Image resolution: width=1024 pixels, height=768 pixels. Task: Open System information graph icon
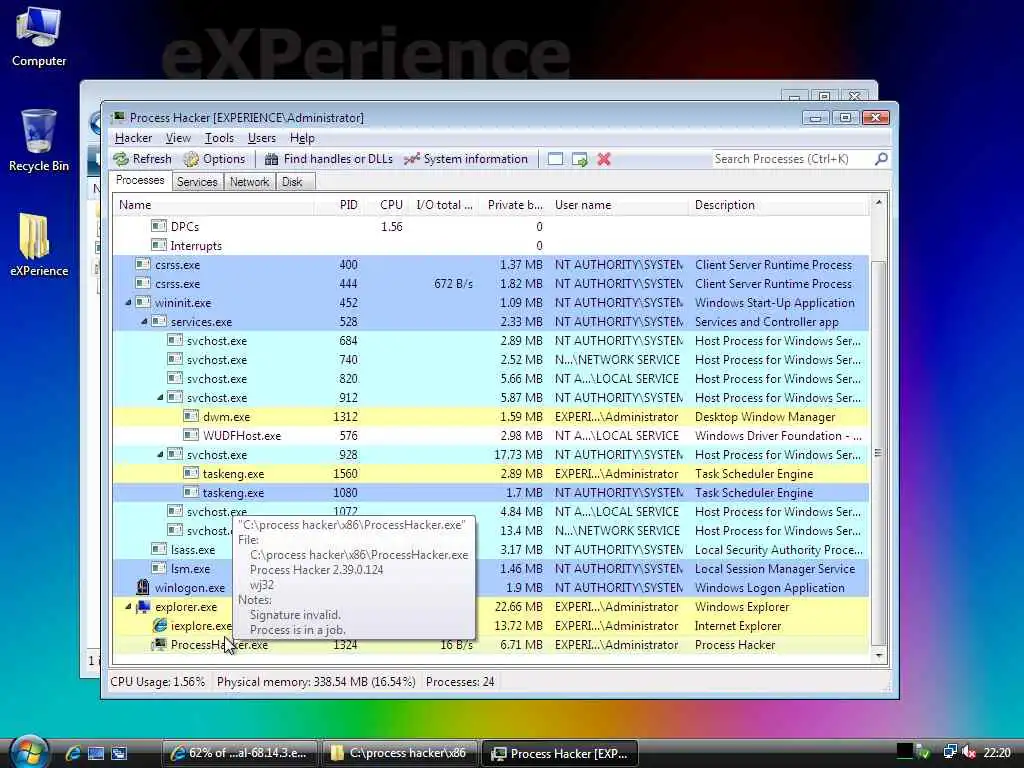coord(411,159)
